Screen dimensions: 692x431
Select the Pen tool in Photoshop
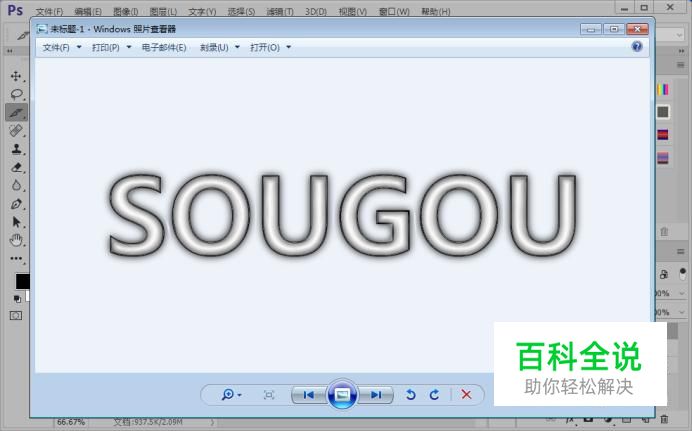16,204
